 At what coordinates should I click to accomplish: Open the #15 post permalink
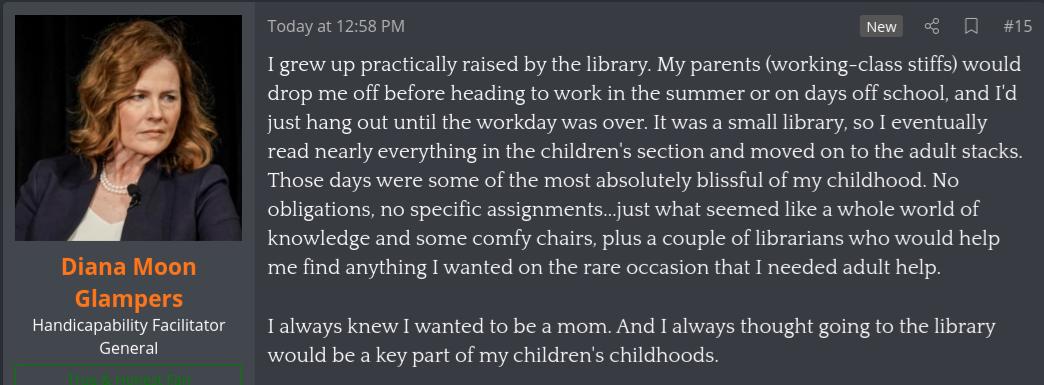pos(1017,27)
